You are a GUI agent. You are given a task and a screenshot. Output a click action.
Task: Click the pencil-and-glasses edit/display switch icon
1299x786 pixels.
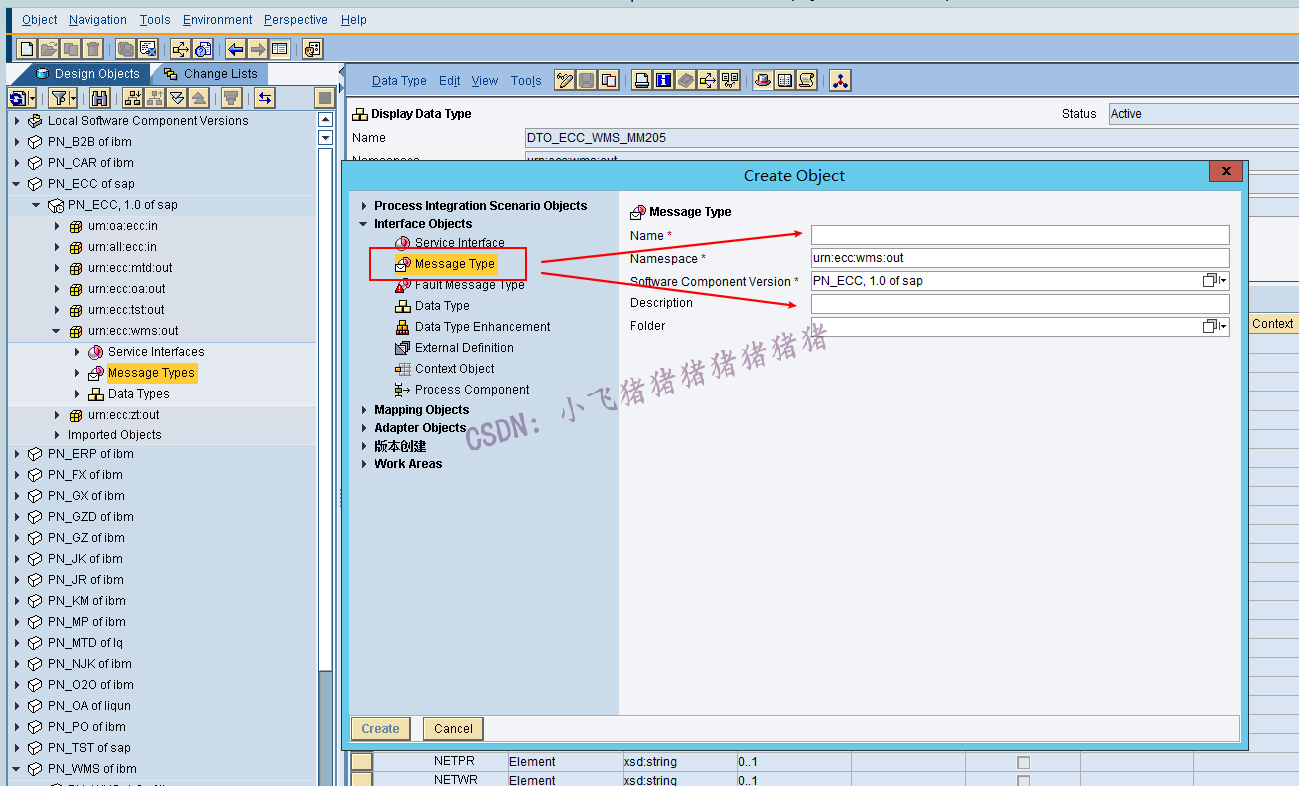(x=565, y=81)
